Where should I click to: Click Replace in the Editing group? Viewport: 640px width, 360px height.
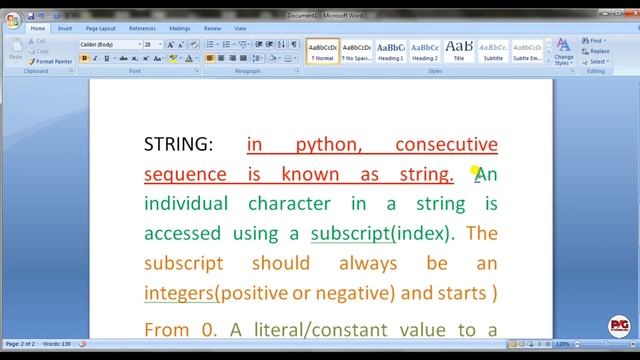596,51
